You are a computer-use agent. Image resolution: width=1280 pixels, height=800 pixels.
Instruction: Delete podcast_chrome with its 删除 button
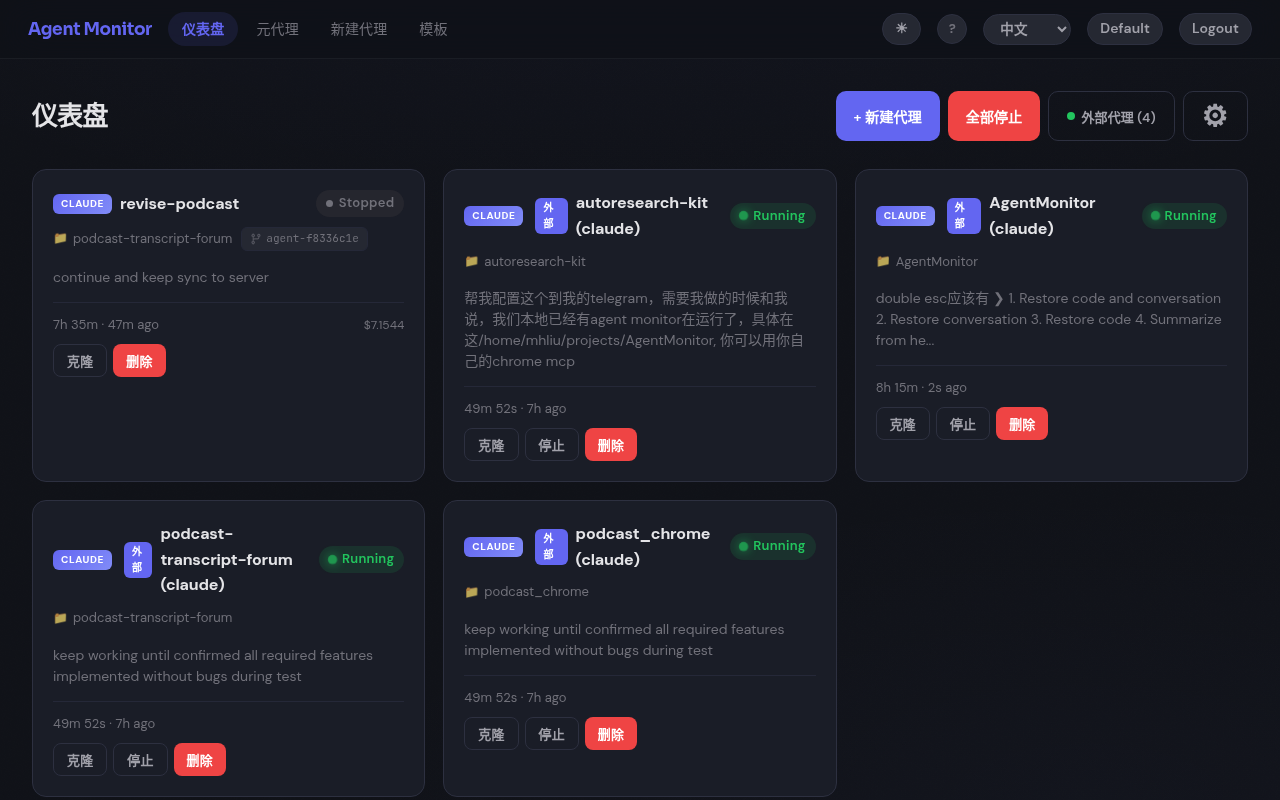(610, 733)
